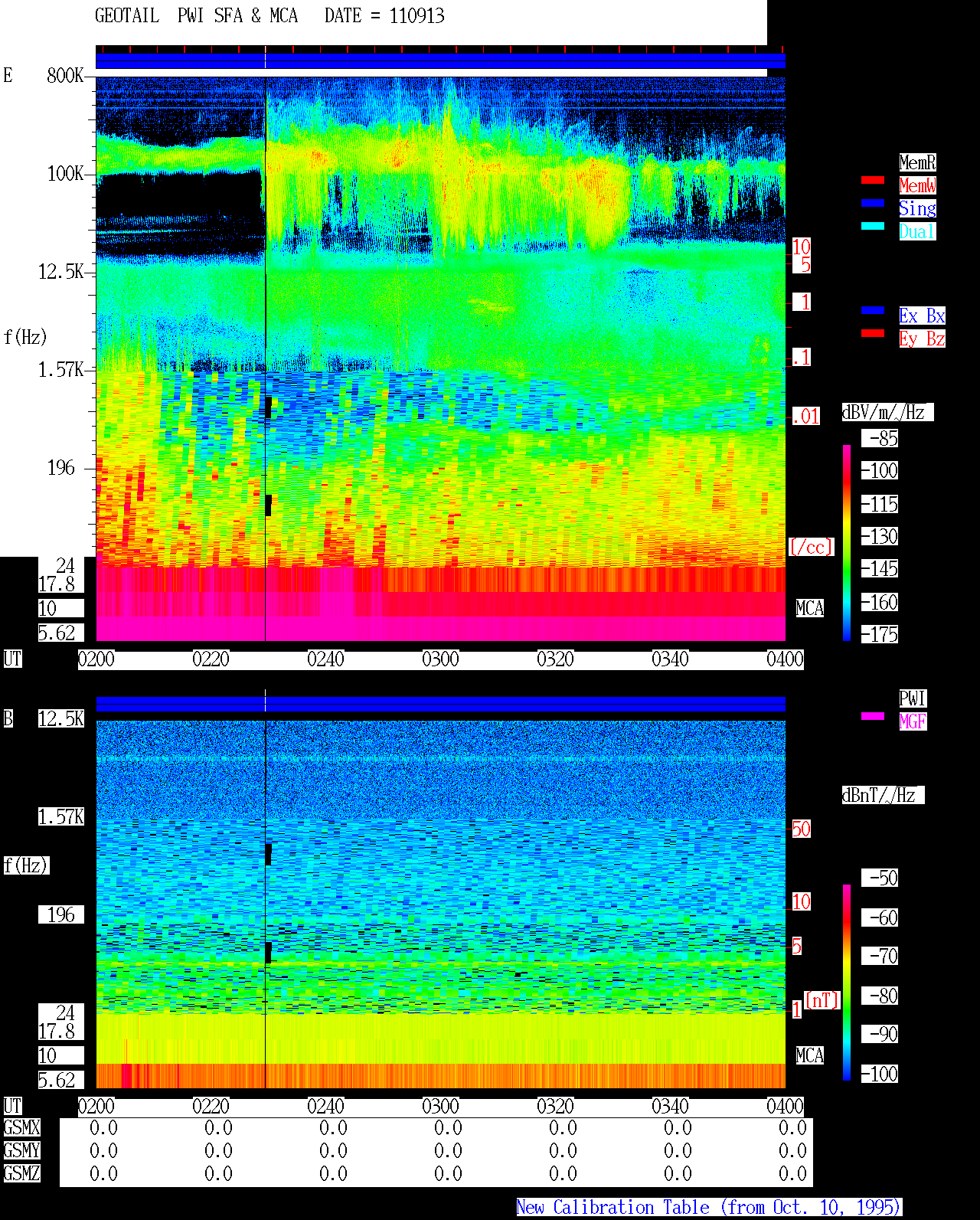Click the blue Ex Bx swatch
The image size is (980, 1220).
873,310
